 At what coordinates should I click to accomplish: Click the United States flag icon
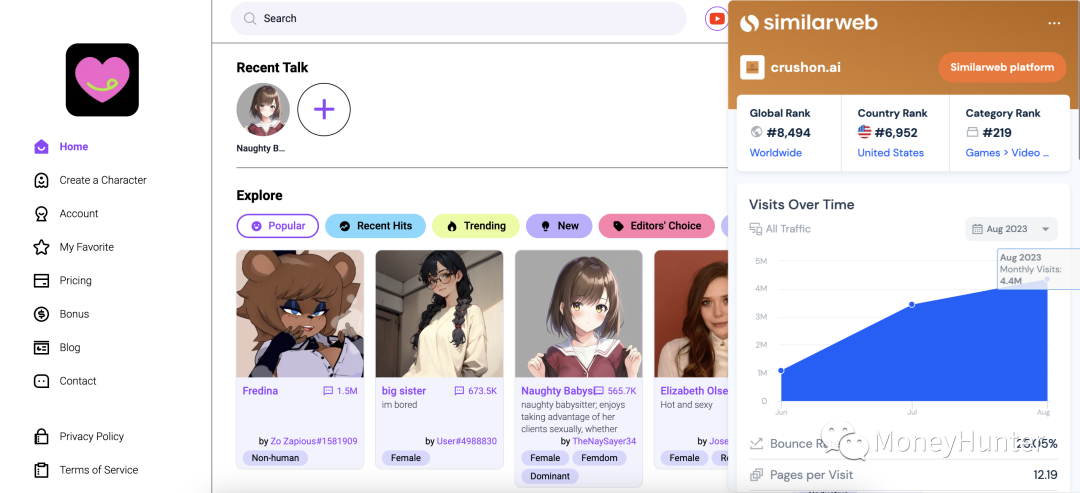tap(864, 132)
